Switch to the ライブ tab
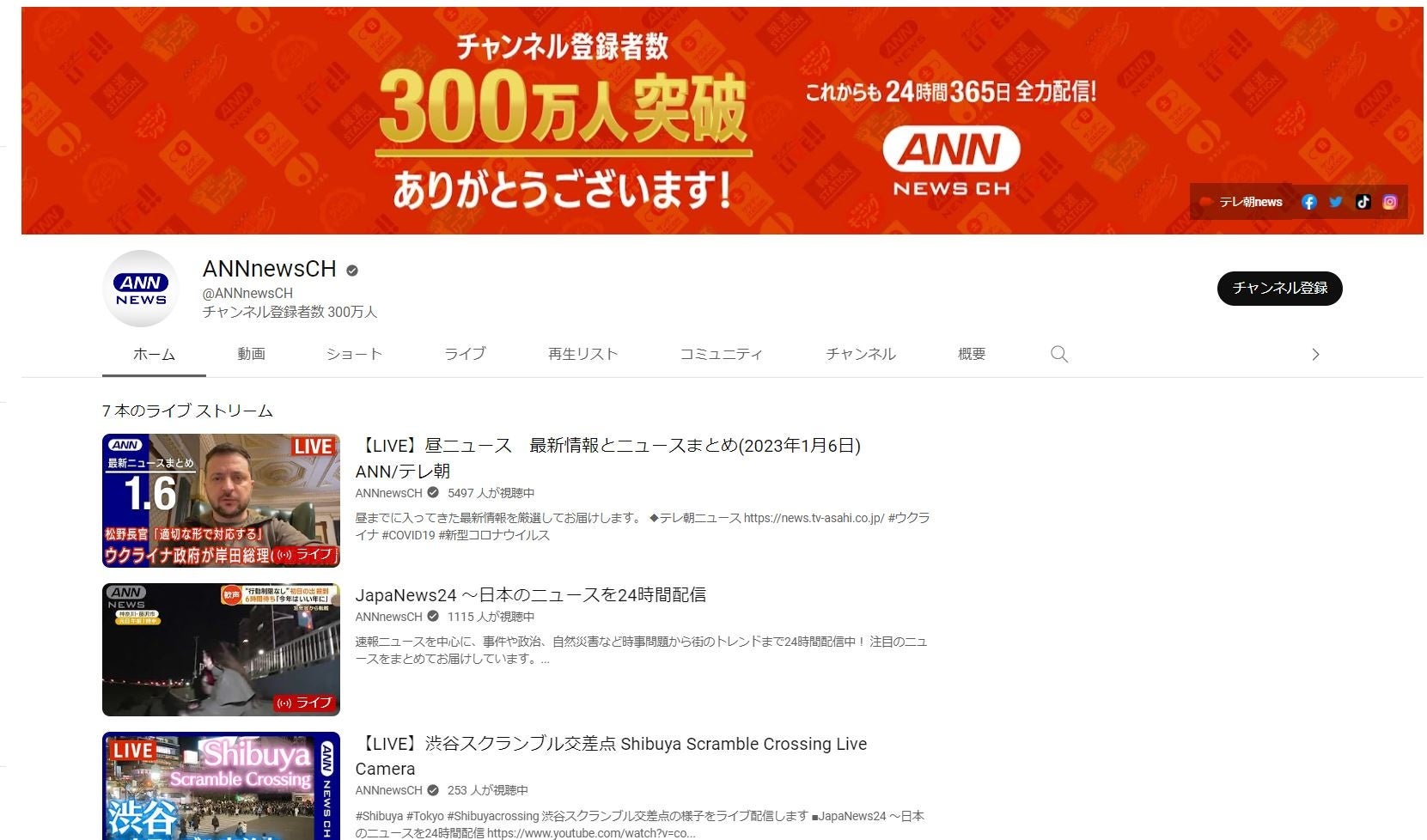This screenshot has height=840, width=1427. [x=465, y=353]
